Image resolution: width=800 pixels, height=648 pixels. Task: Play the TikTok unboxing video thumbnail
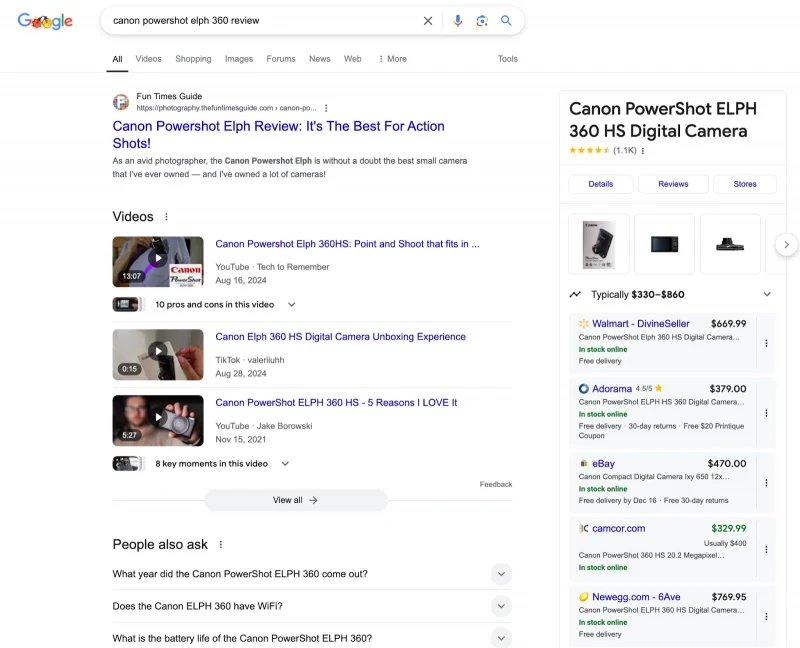tap(158, 355)
